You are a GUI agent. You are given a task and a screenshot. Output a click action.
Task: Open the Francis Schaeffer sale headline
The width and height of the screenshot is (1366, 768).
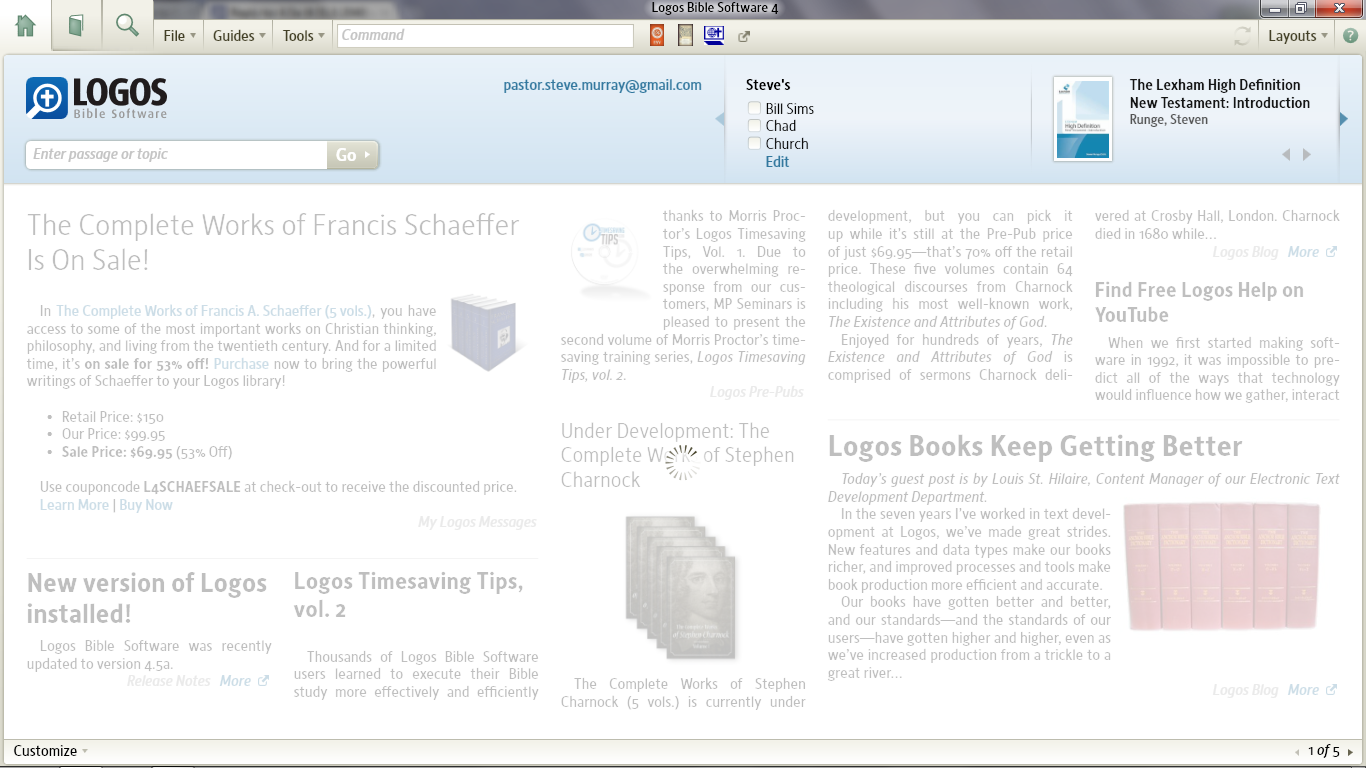coord(273,242)
